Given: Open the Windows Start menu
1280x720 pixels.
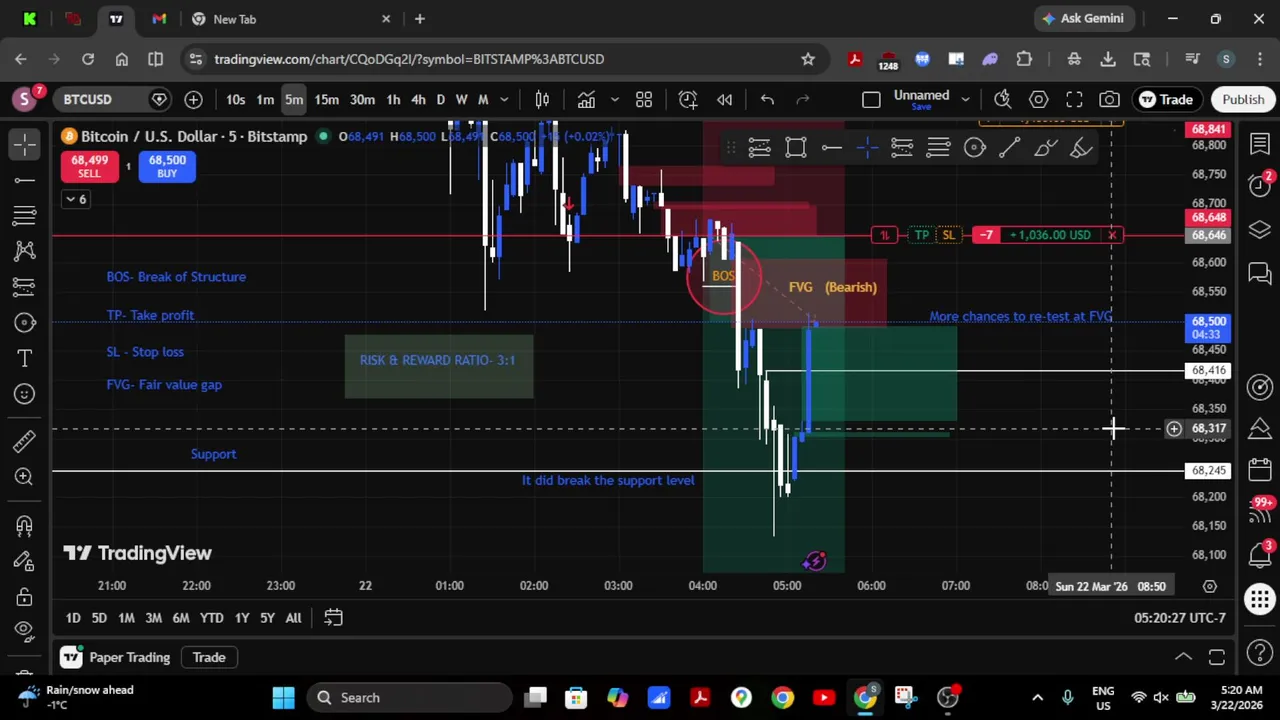Looking at the screenshot, I should coord(283,697).
